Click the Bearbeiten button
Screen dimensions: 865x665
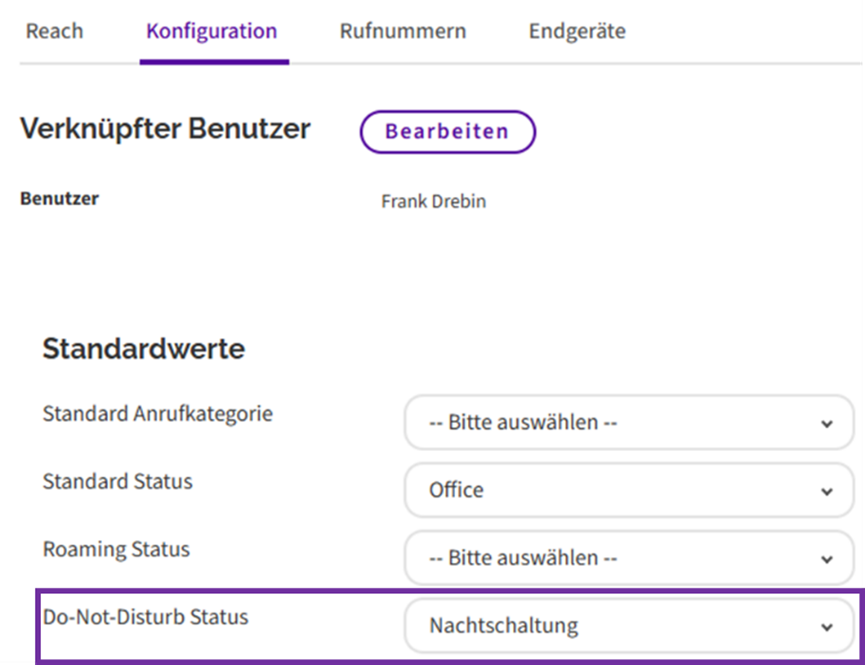click(447, 131)
